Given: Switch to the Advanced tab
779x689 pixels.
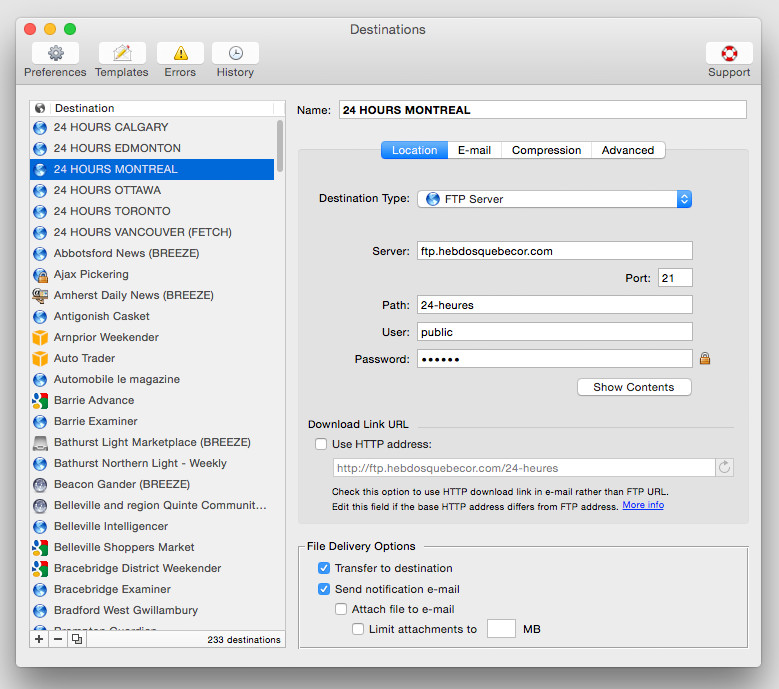Looking at the screenshot, I should coord(628,150).
